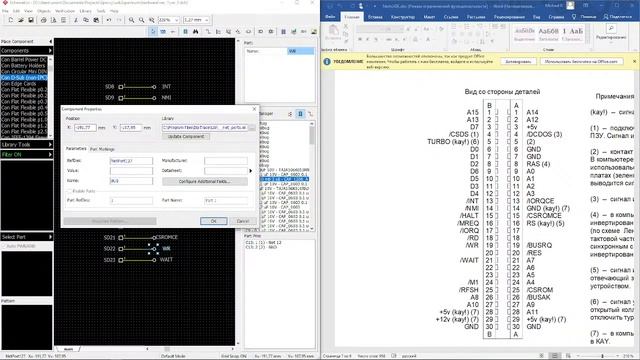Click the Print icon in DipTrace toolbar
Viewport: 640px width, 360px height.
click(x=44, y=20)
